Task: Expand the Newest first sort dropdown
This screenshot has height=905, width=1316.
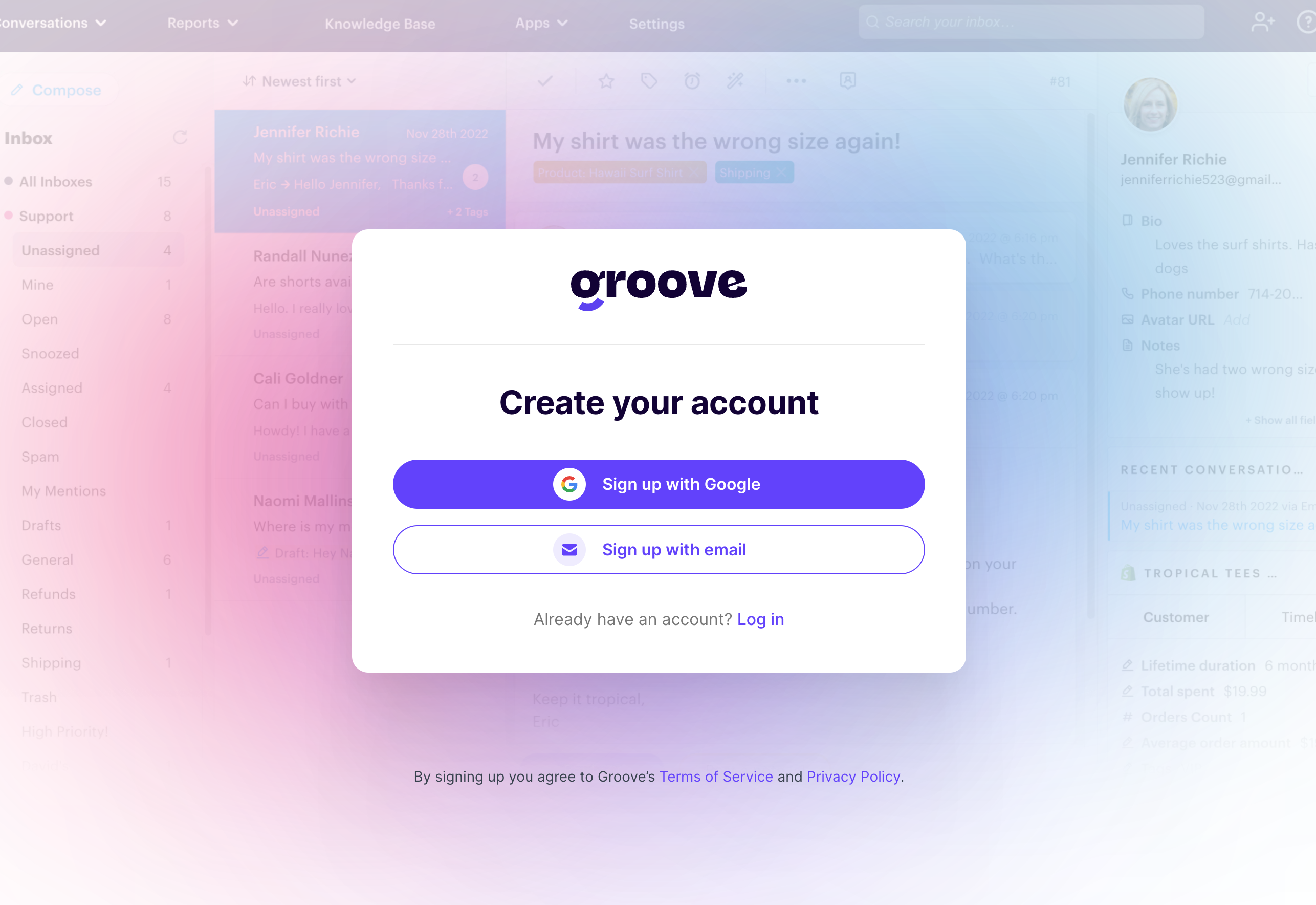Action: [299, 81]
